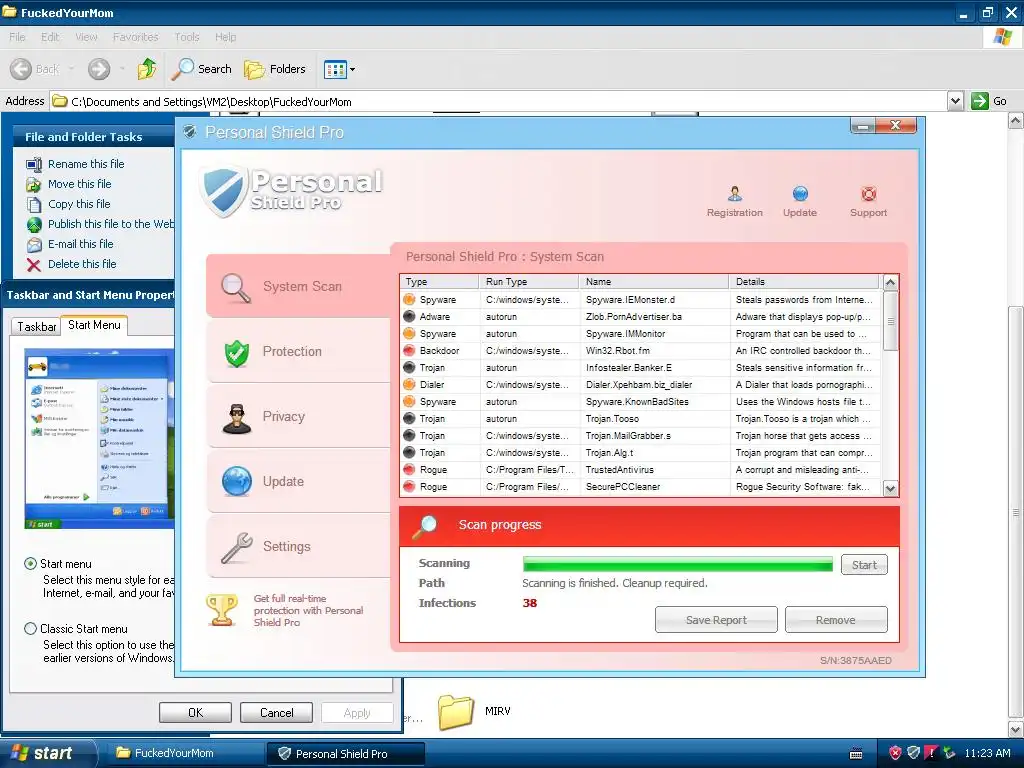Click the Up folder toolbar icon
This screenshot has height=768, width=1024.
pos(147,69)
